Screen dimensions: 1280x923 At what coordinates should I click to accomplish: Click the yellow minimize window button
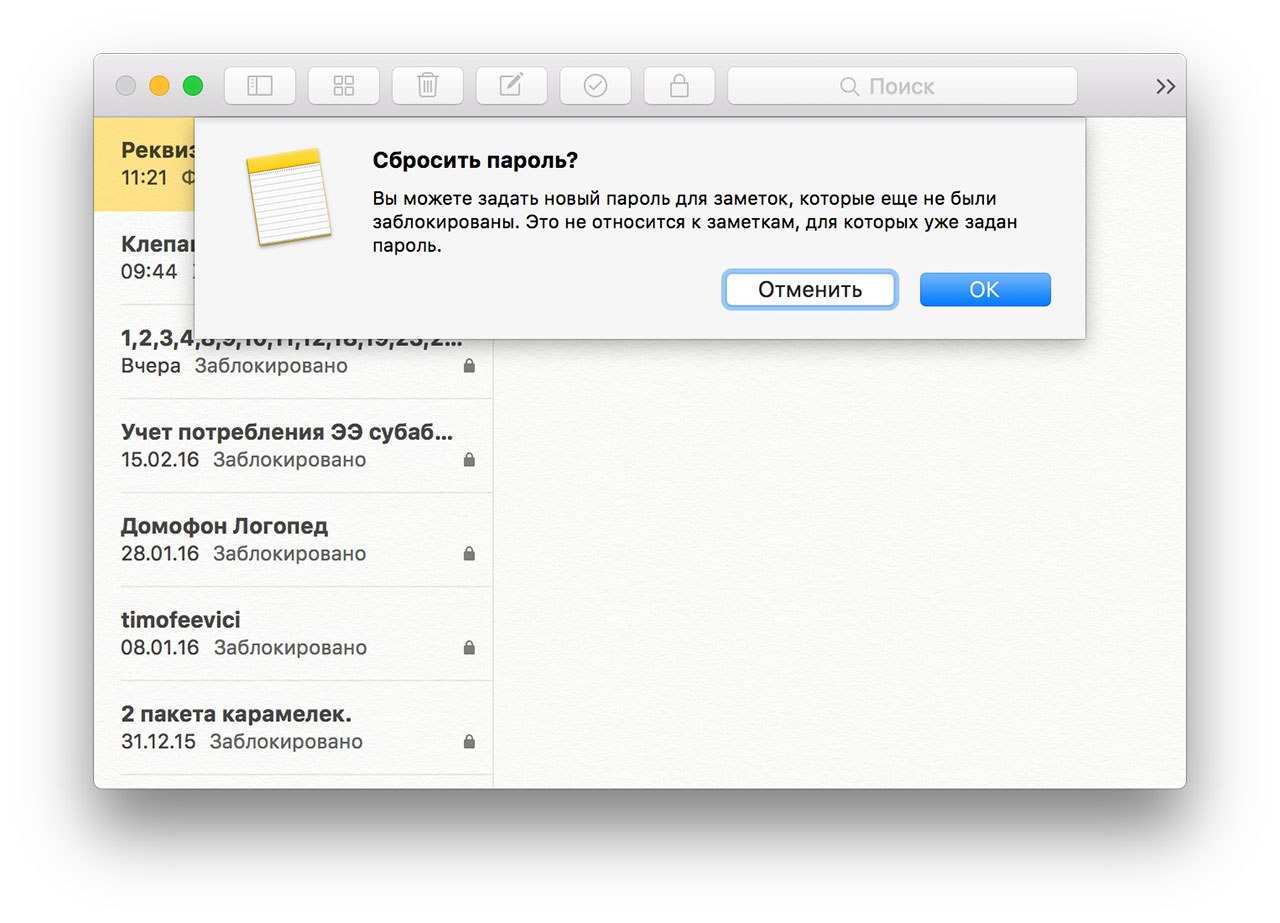pyautogui.click(x=159, y=86)
